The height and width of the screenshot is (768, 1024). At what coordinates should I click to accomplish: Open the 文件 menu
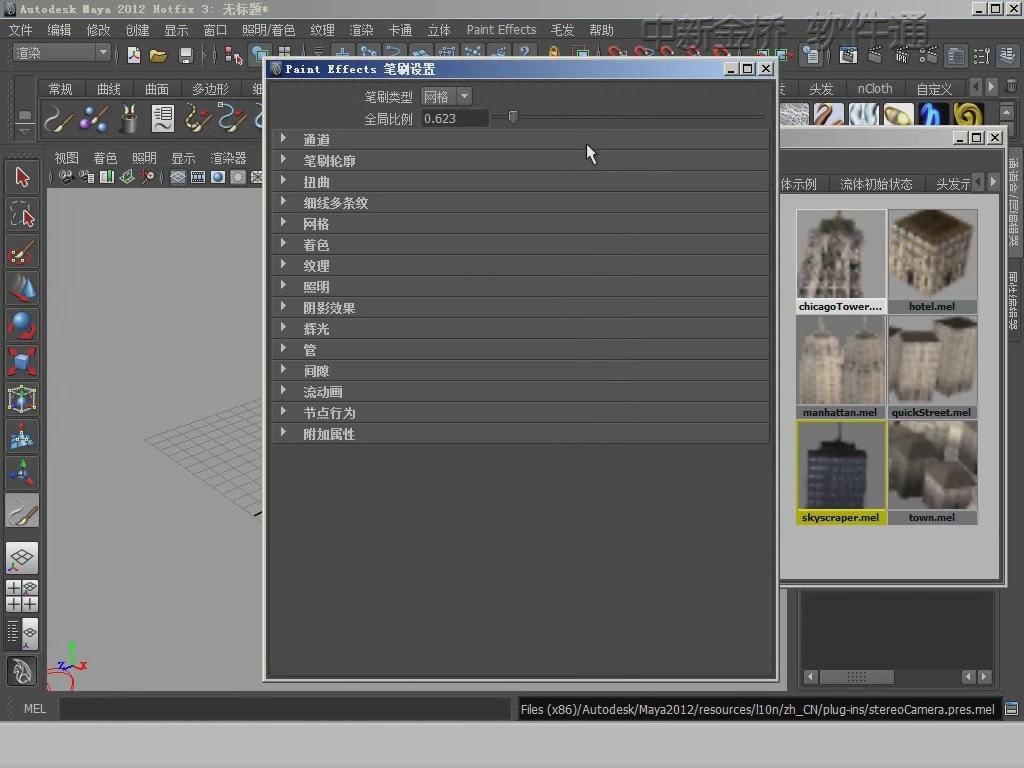(x=20, y=30)
